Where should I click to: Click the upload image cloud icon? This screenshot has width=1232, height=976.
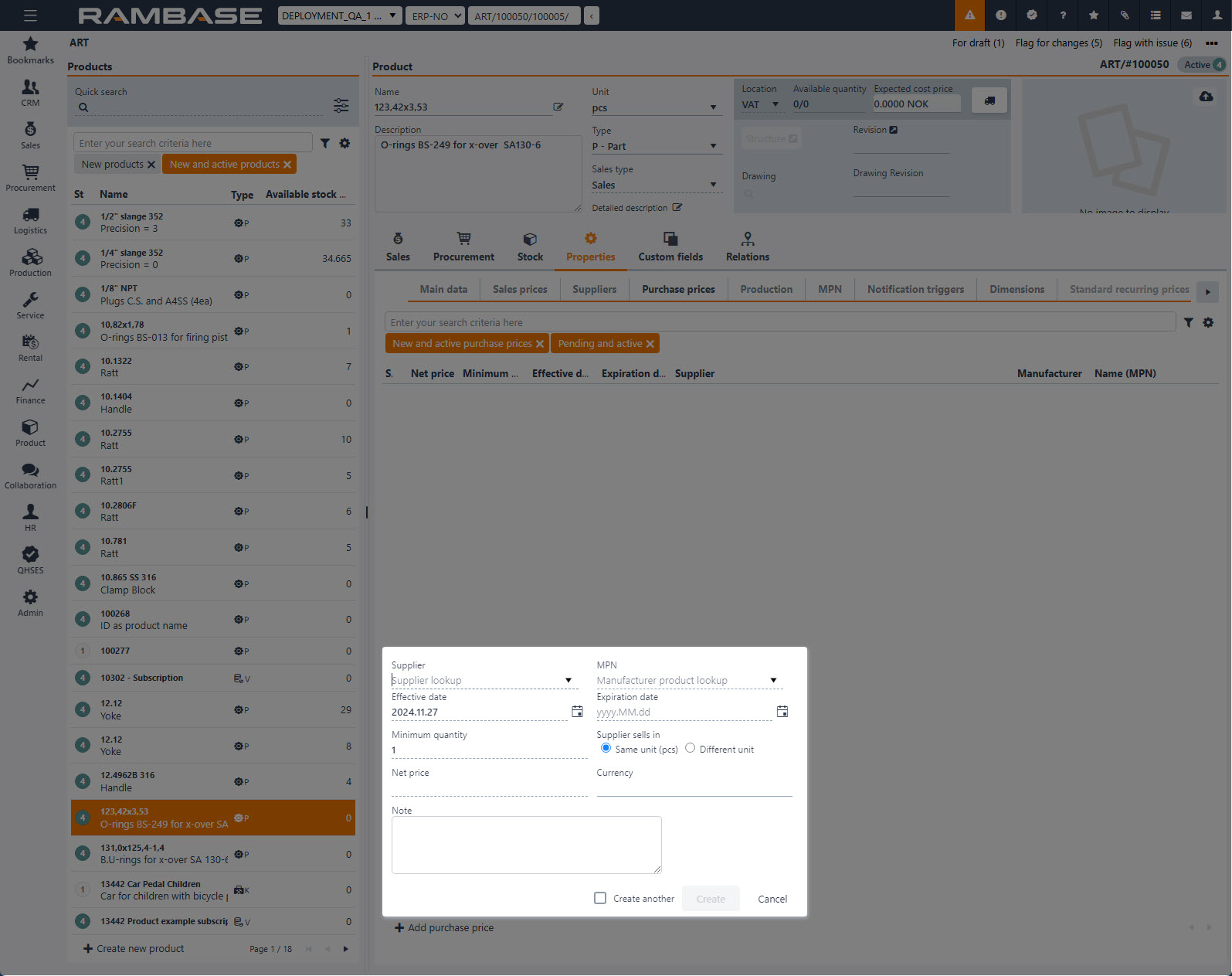pyautogui.click(x=1206, y=97)
